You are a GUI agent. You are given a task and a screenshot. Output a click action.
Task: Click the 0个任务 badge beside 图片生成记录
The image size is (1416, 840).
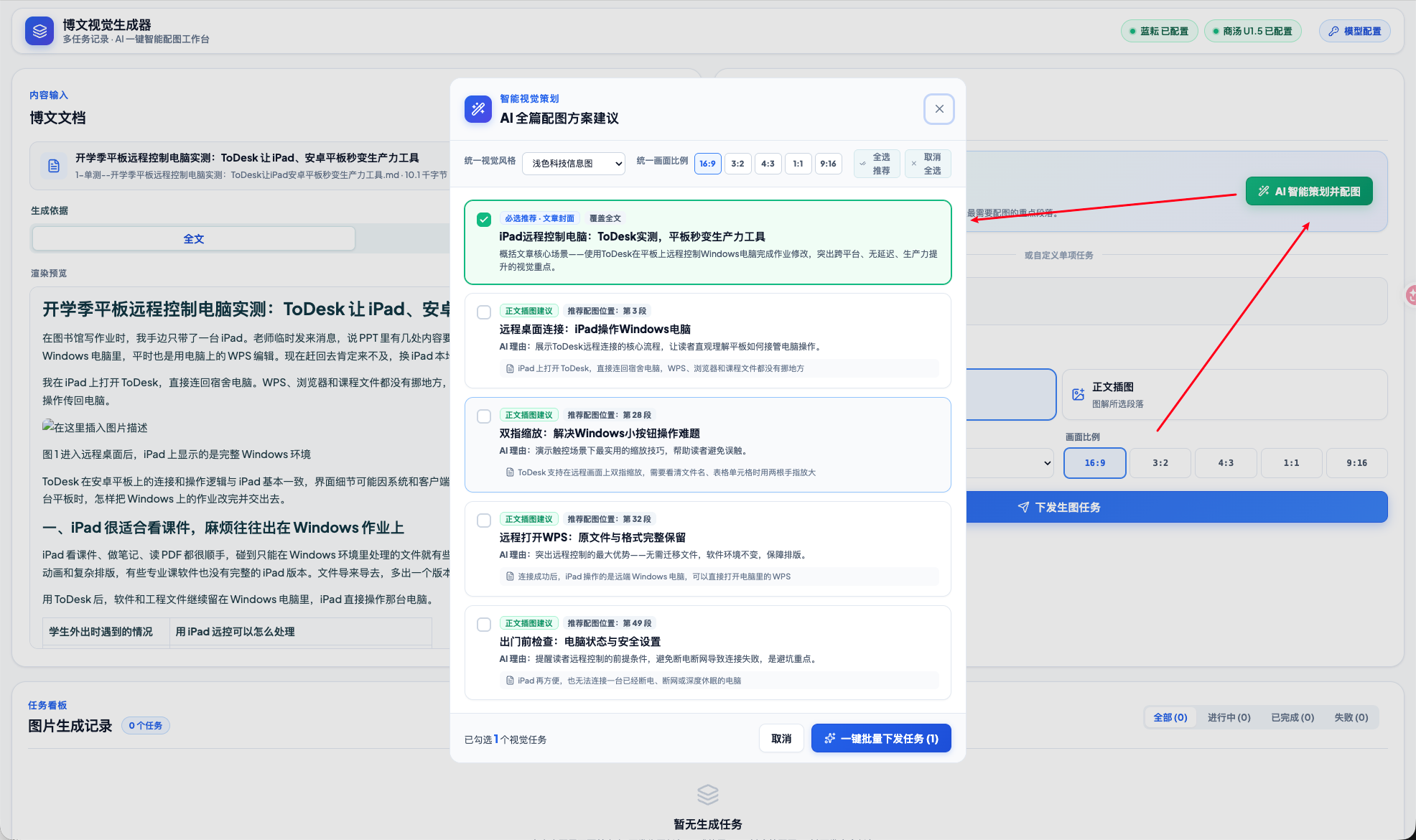point(146,726)
